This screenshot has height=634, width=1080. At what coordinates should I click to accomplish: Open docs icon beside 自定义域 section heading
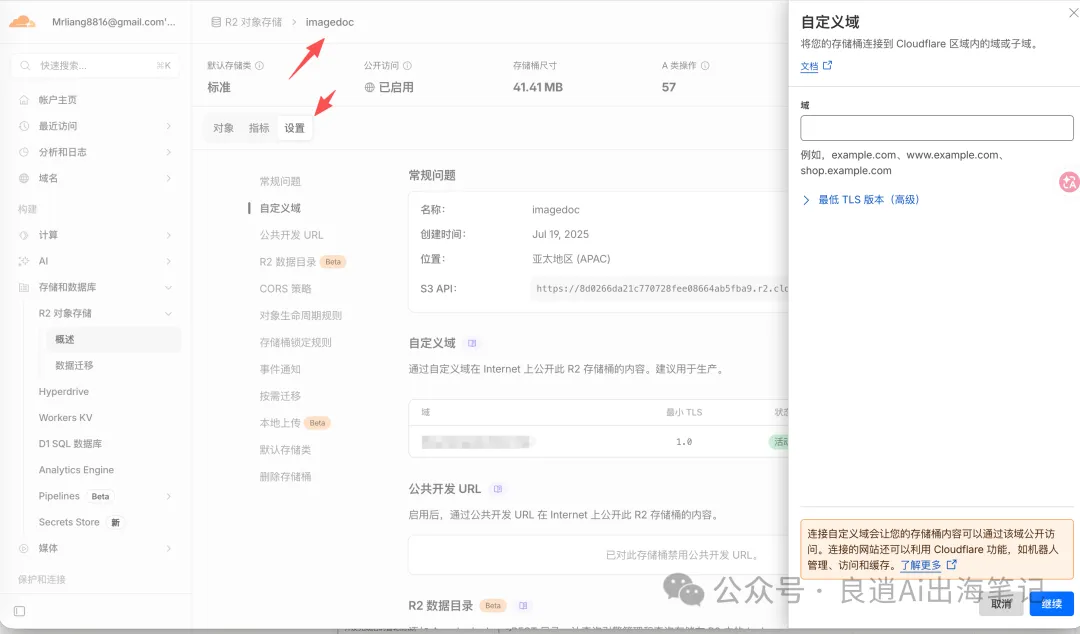(472, 343)
